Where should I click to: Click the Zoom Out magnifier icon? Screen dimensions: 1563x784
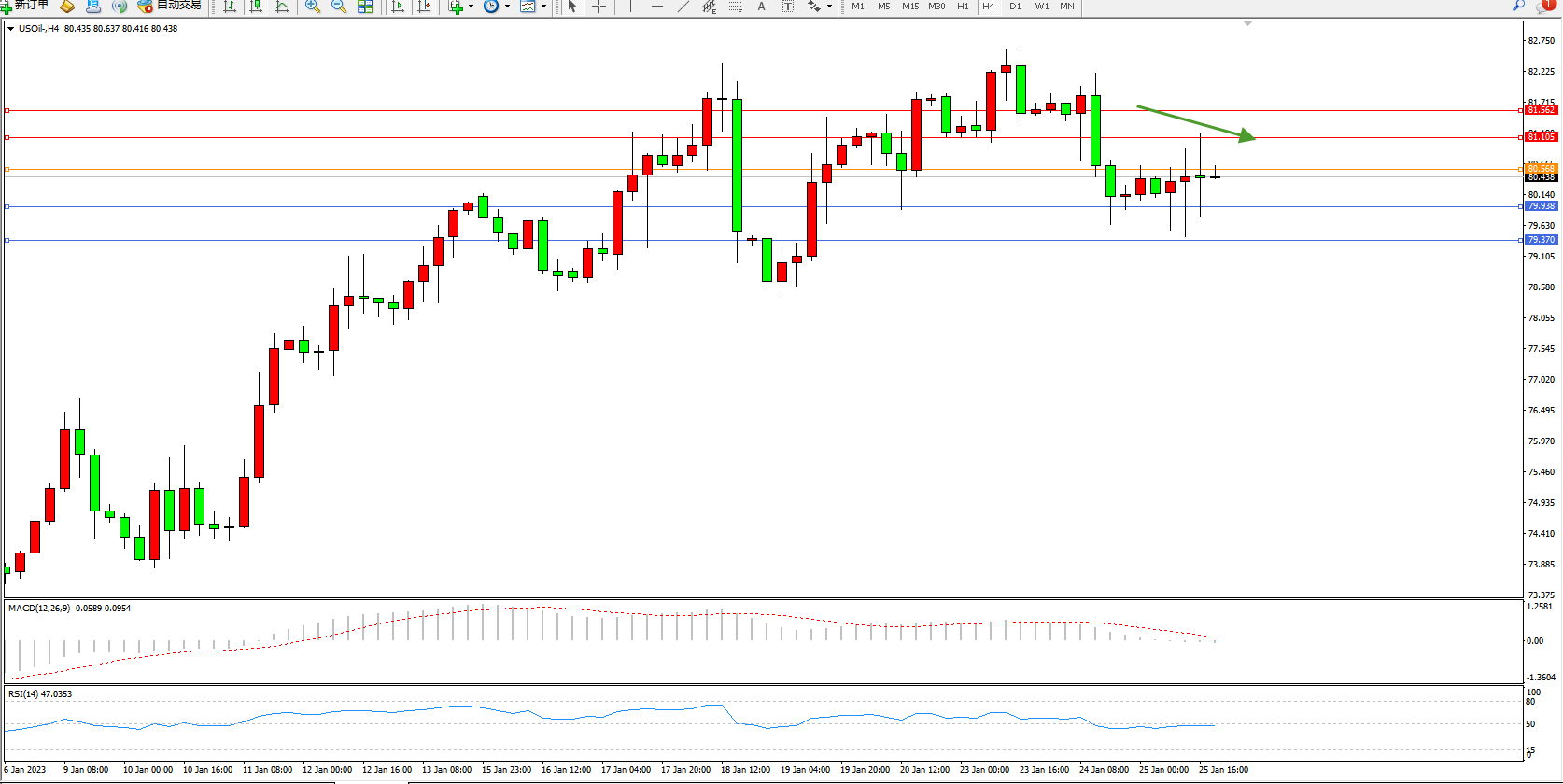[x=339, y=7]
